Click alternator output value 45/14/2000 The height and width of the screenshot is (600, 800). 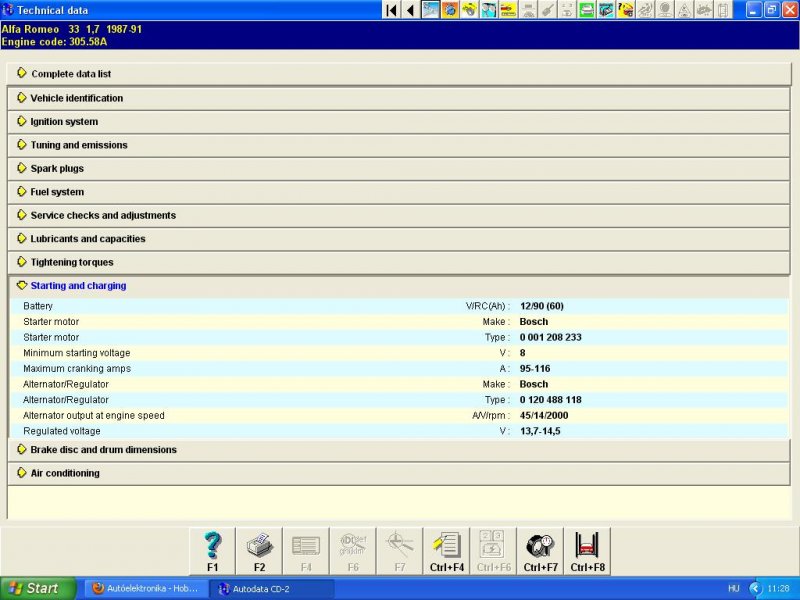(544, 415)
